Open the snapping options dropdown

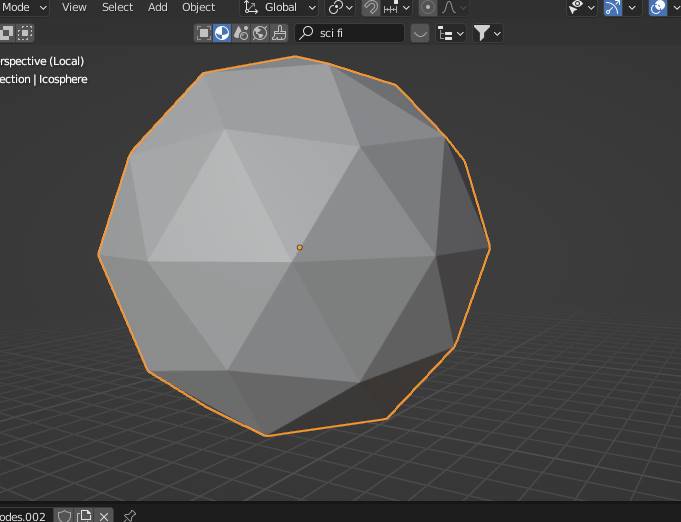coord(397,7)
